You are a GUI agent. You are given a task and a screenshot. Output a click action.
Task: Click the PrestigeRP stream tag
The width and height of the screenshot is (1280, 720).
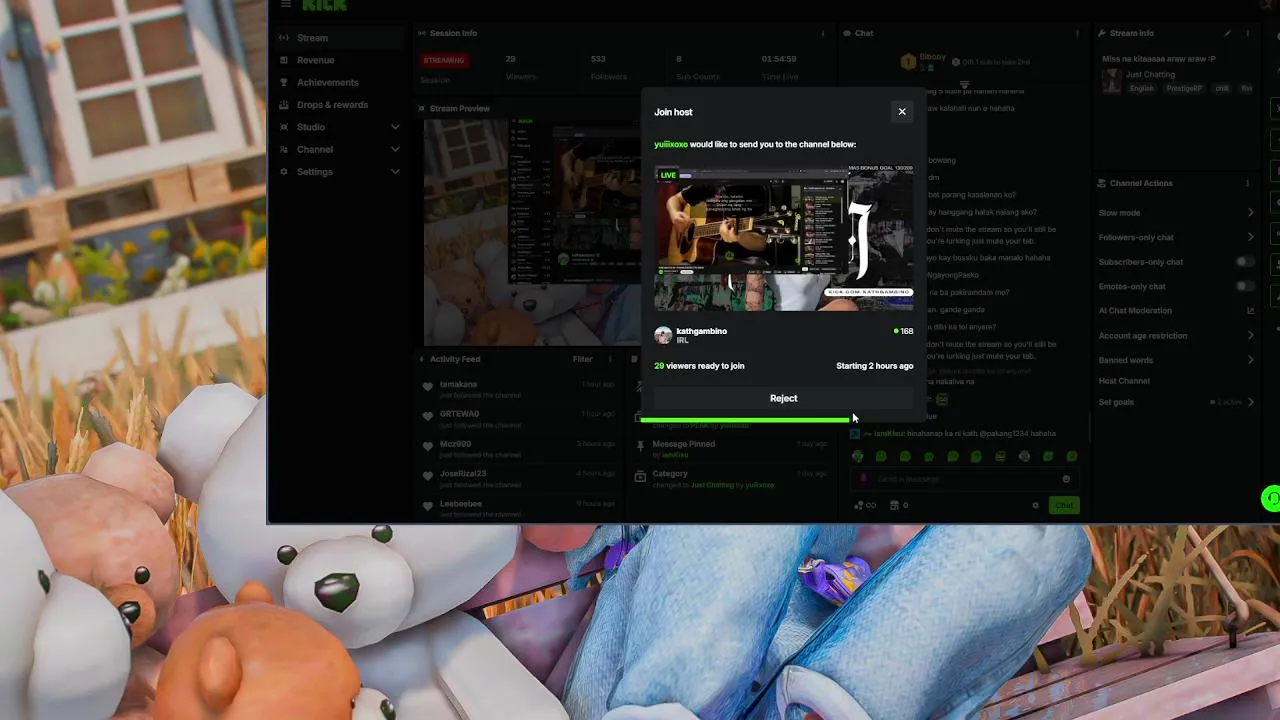(1184, 88)
